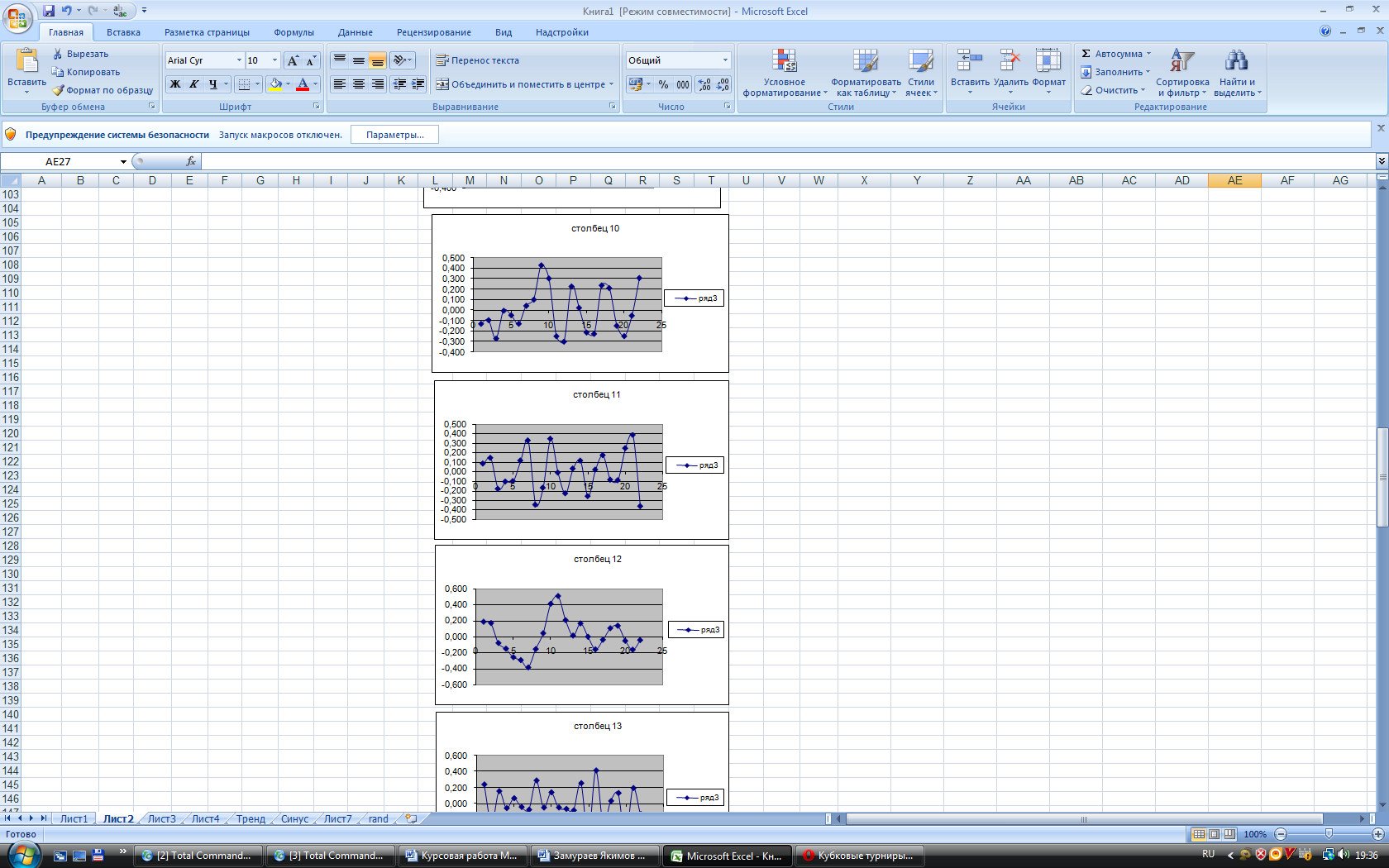
Task: Open Форматировать как таблицу gallery
Action: [866, 73]
